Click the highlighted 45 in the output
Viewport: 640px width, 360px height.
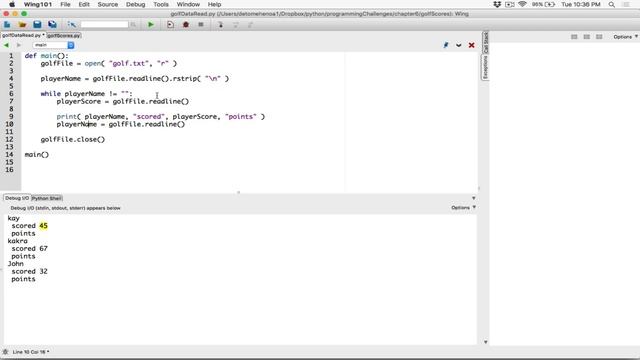(x=44, y=226)
